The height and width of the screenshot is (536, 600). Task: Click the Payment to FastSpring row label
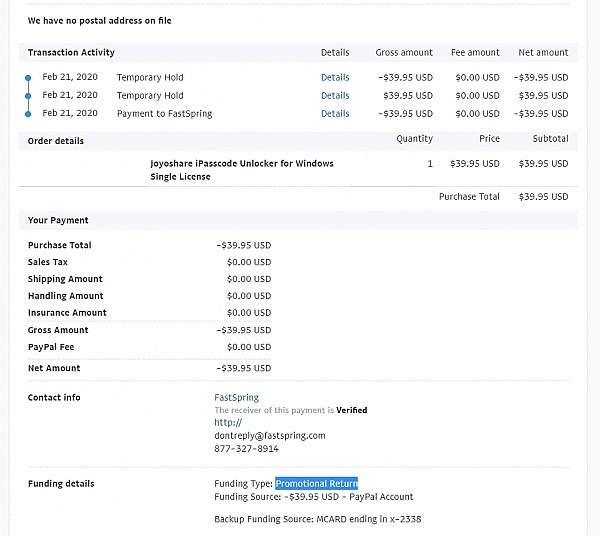(165, 114)
